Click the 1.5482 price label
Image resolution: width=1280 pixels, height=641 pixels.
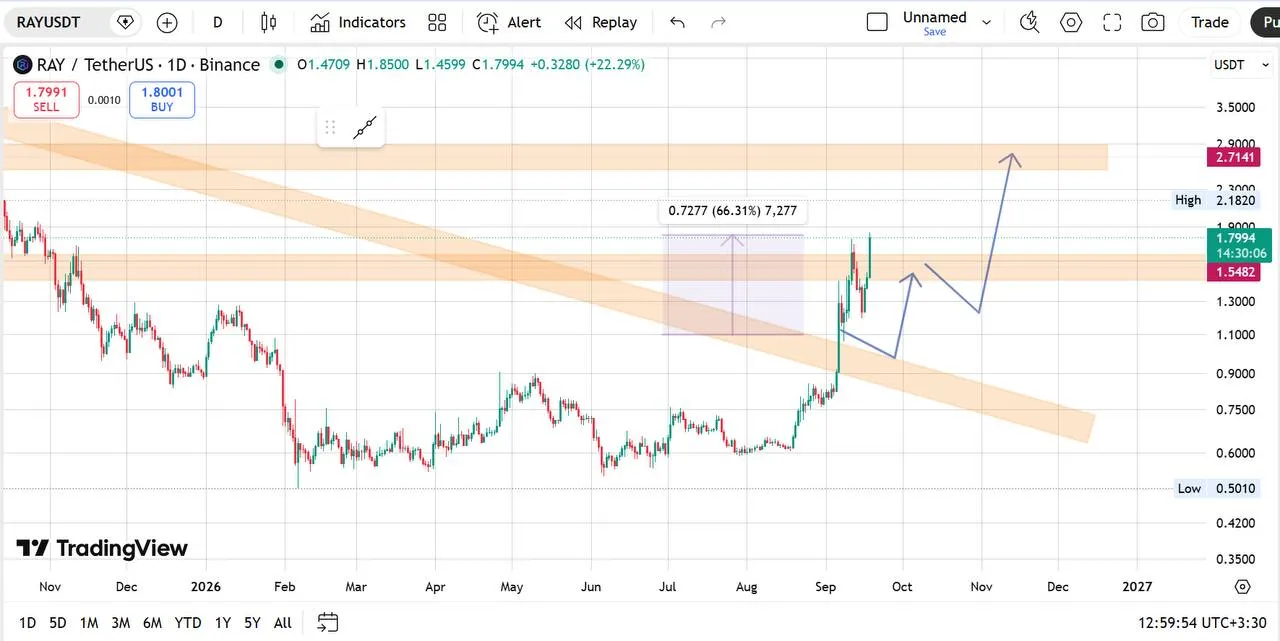click(x=1233, y=272)
